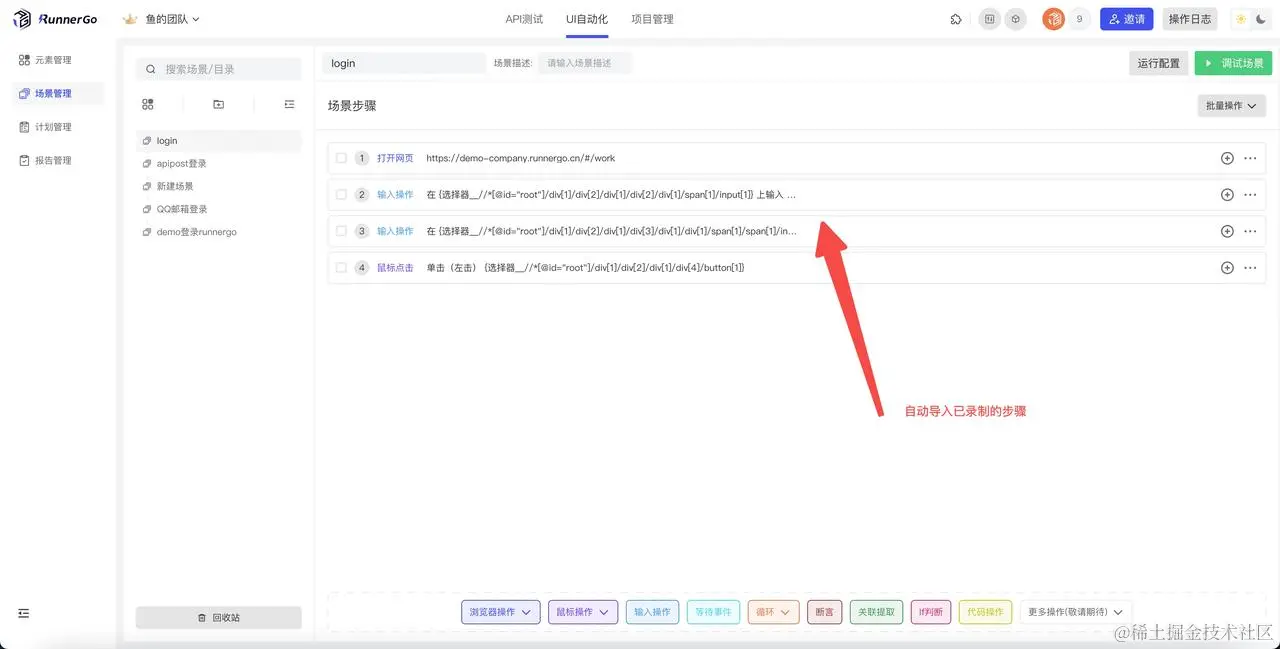The image size is (1280, 649).
Task: Expand the 鼠标操作 dropdown
Action: click(x=584, y=612)
